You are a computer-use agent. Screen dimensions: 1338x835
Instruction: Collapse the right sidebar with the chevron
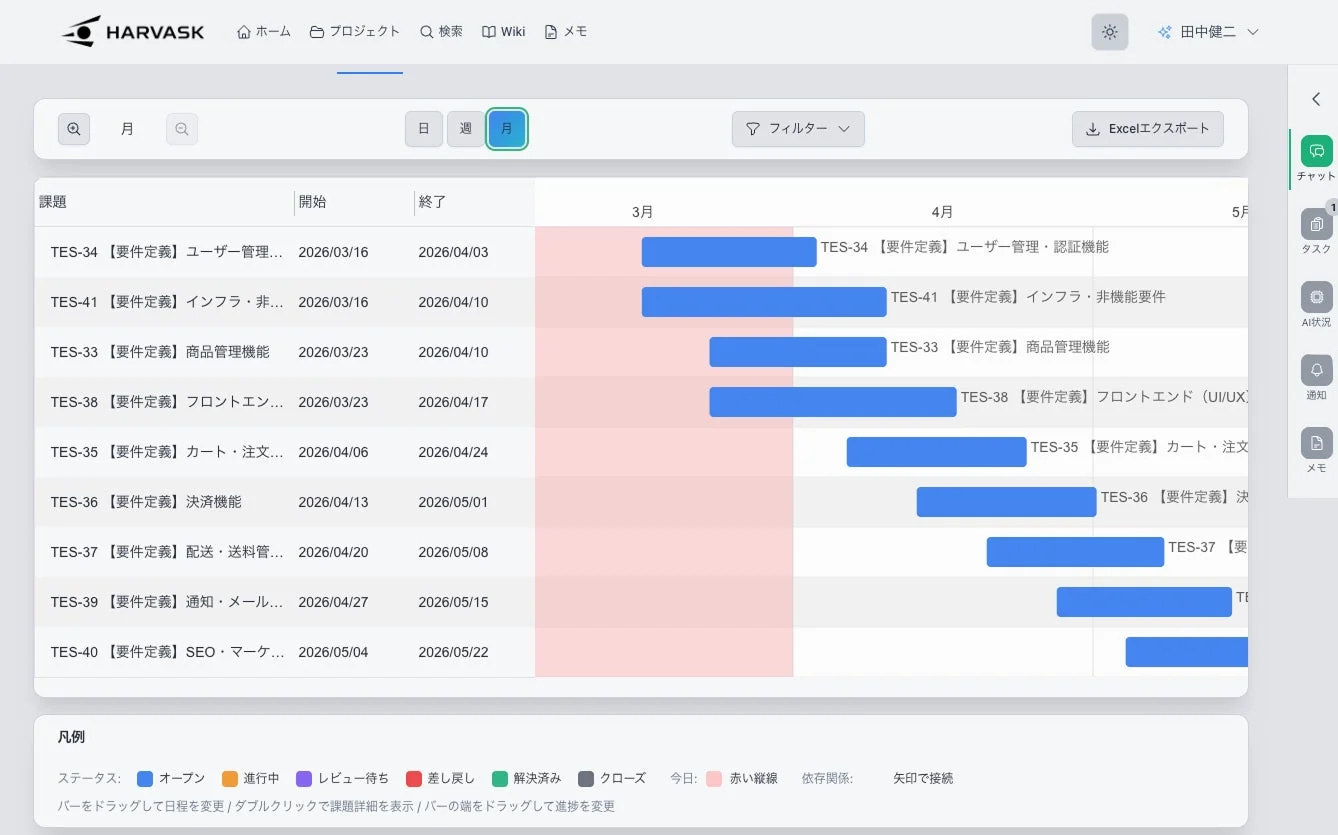click(1316, 99)
